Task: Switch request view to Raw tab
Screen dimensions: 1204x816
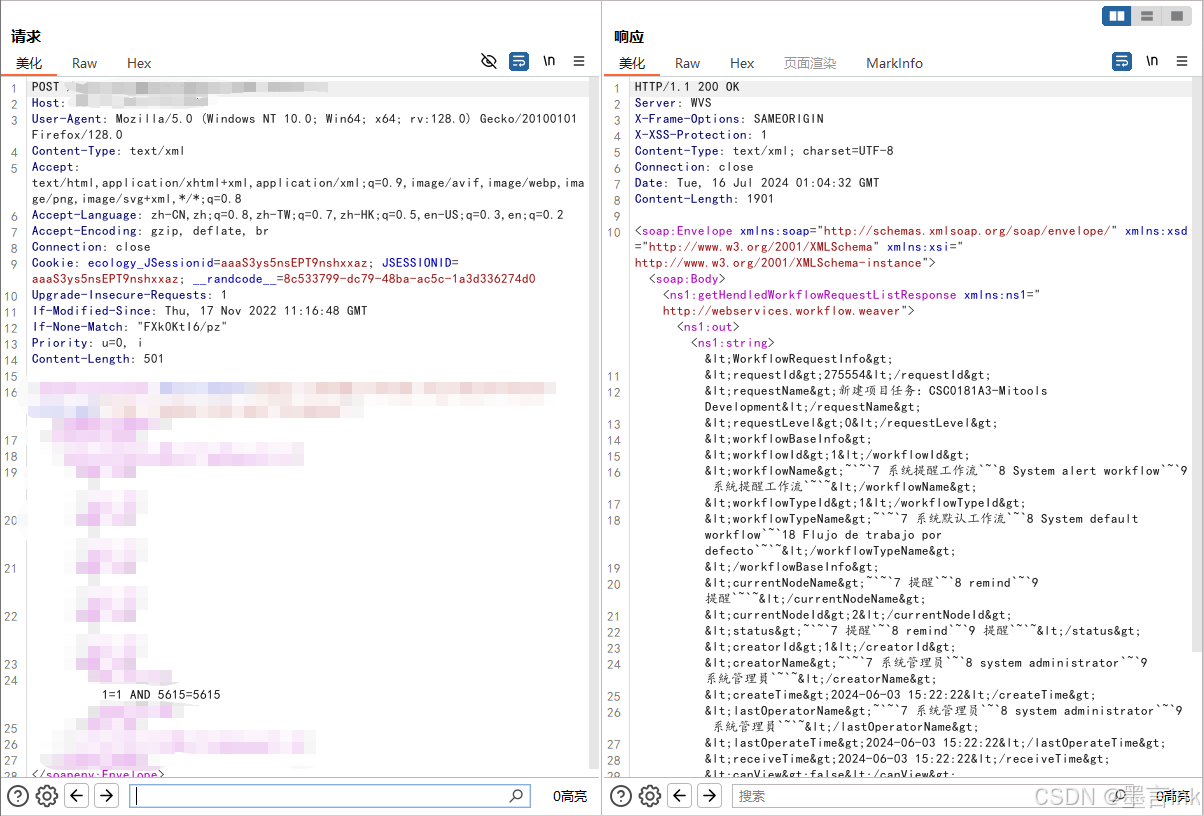Action: 84,63
